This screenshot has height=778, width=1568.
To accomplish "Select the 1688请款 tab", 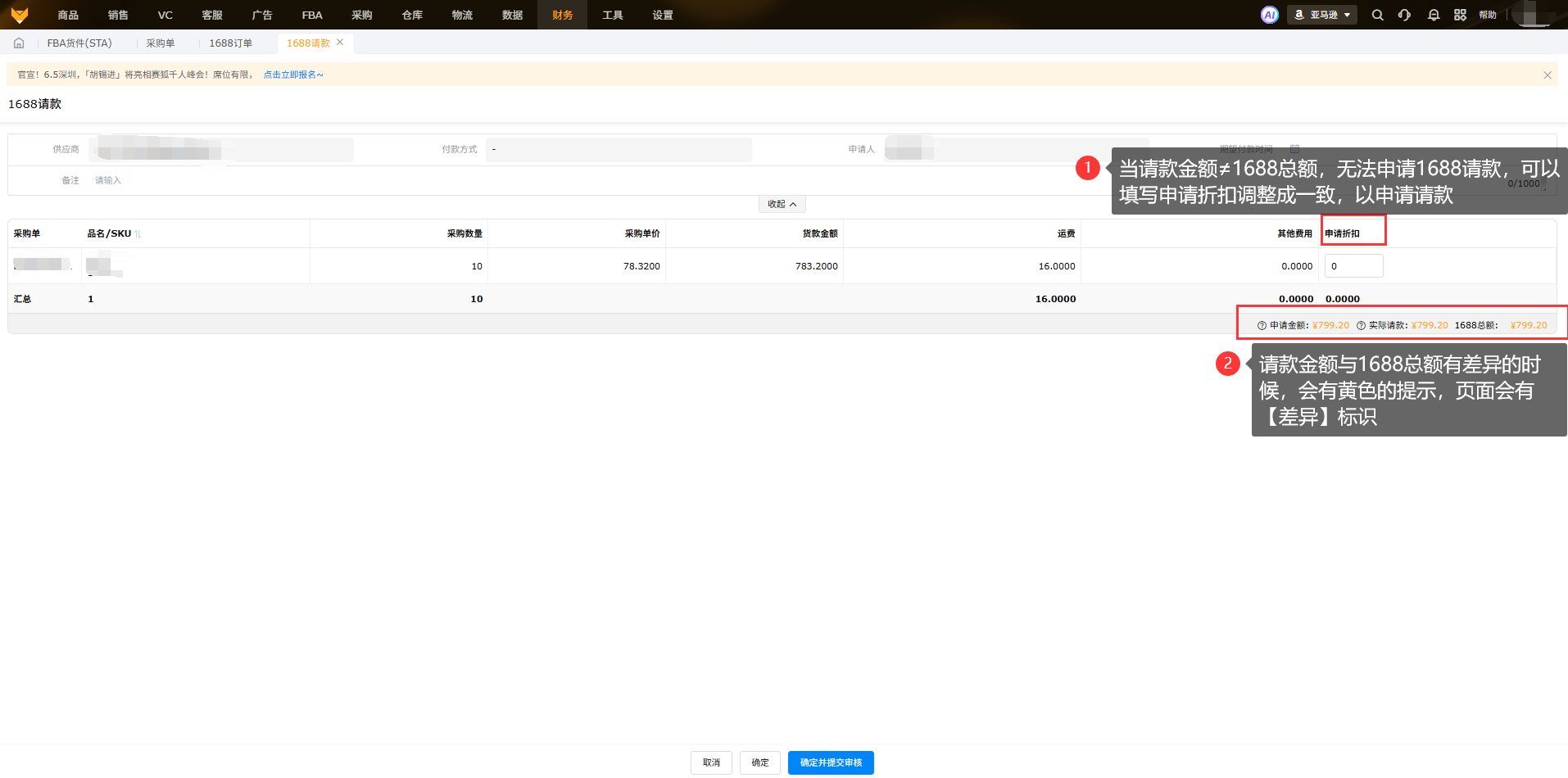I will [308, 43].
